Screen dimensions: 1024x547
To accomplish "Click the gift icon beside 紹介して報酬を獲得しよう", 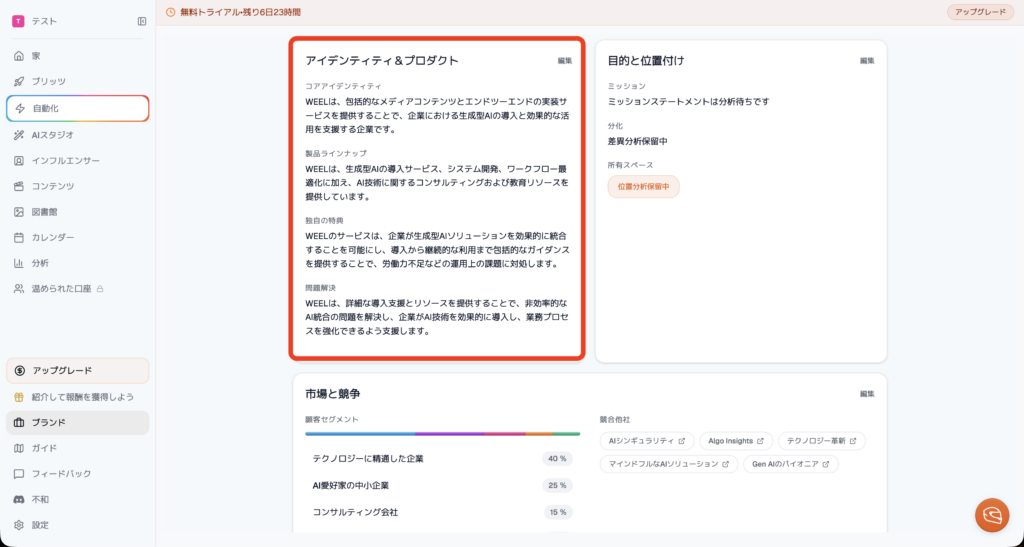I will pyautogui.click(x=19, y=397).
